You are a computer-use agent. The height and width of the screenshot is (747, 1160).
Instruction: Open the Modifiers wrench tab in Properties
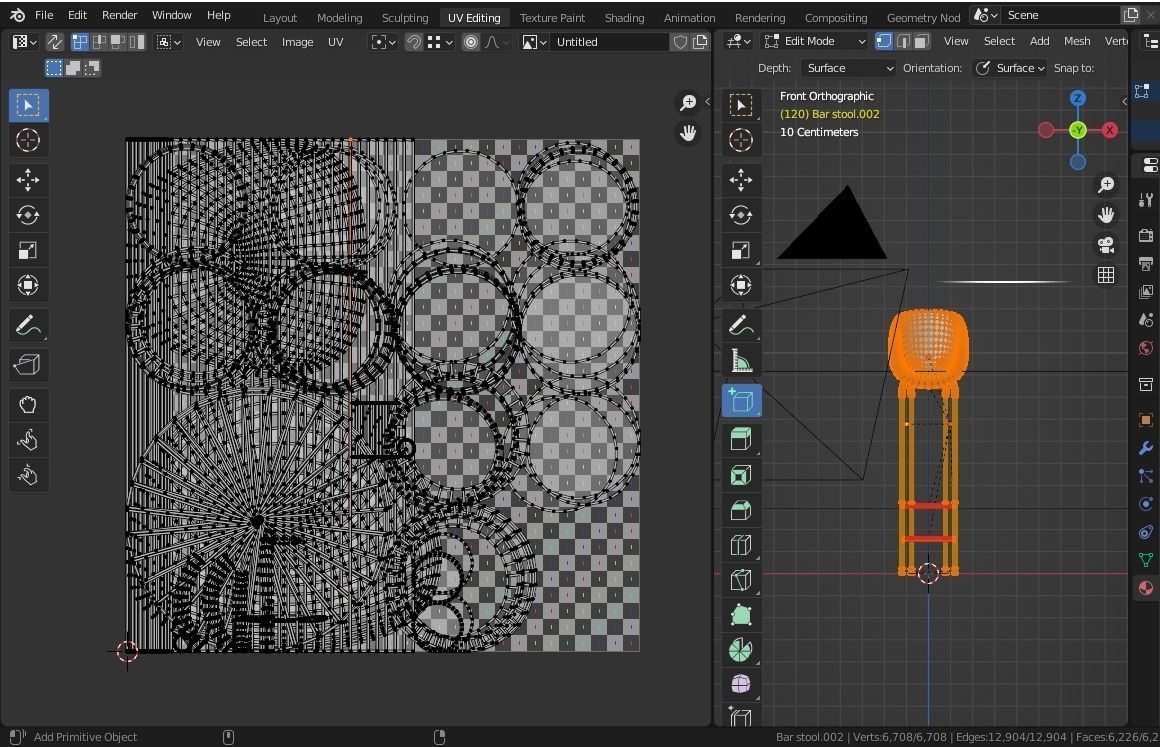click(x=1146, y=448)
